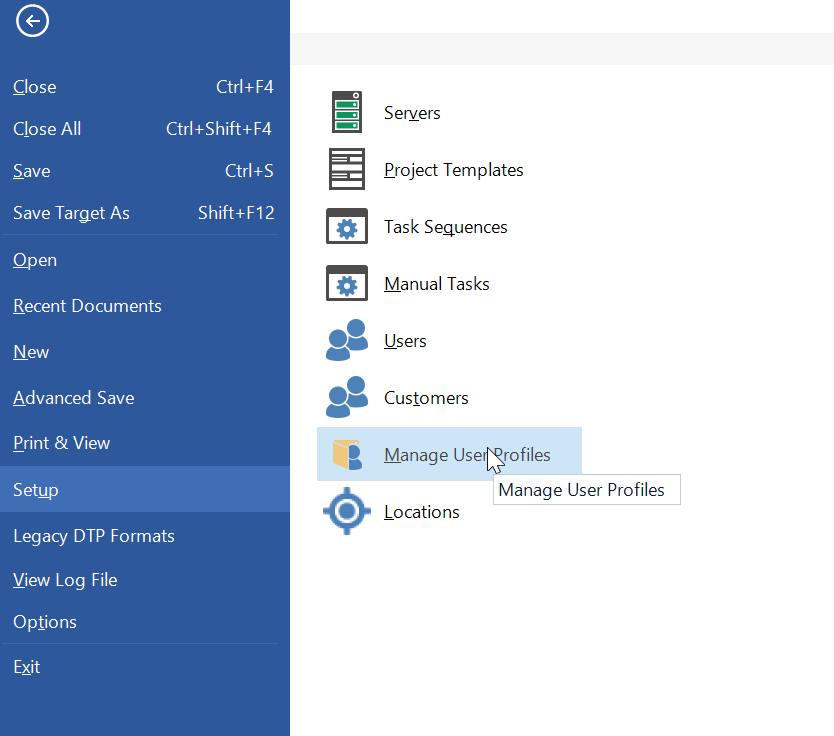Viewport: 834px width, 736px height.
Task: Select the New menu entry
Action: pyautogui.click(x=145, y=352)
